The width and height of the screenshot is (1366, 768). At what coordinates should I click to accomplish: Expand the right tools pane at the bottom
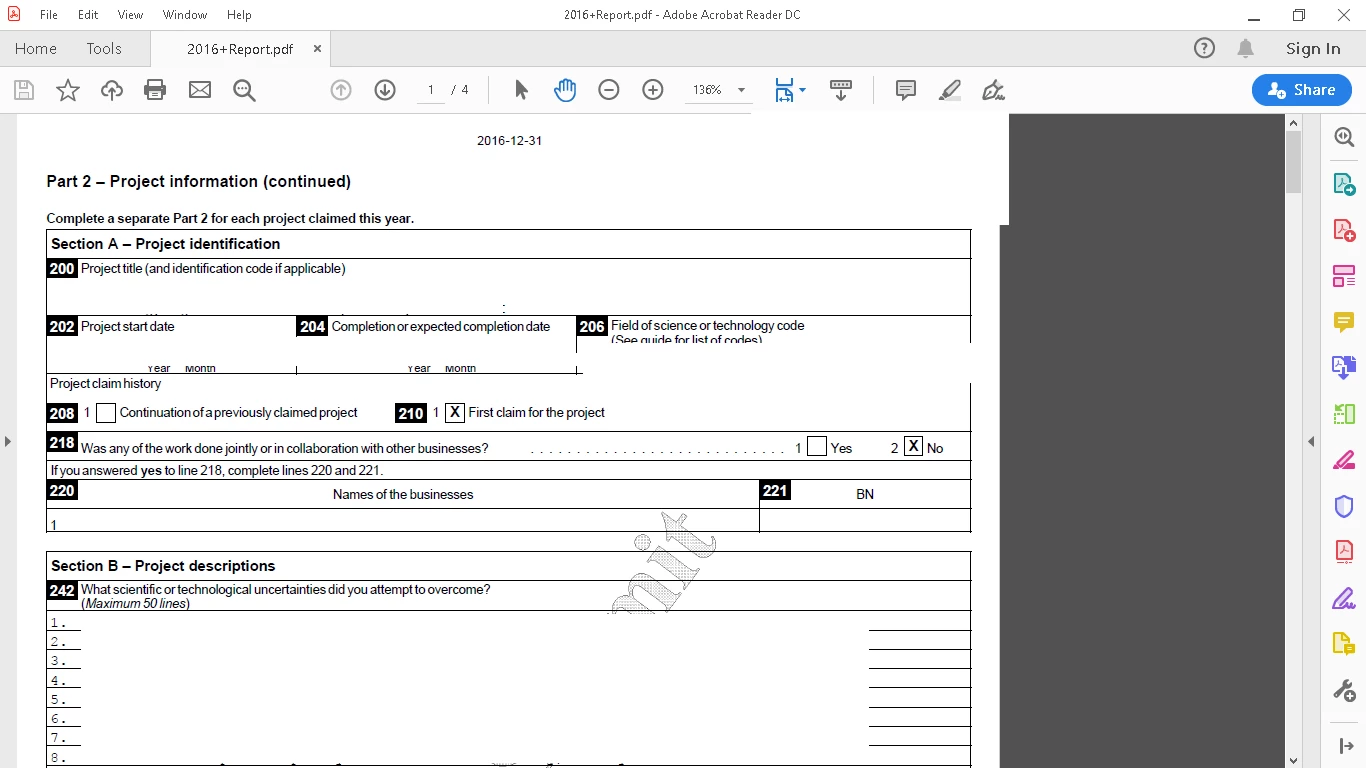pyautogui.click(x=1344, y=746)
